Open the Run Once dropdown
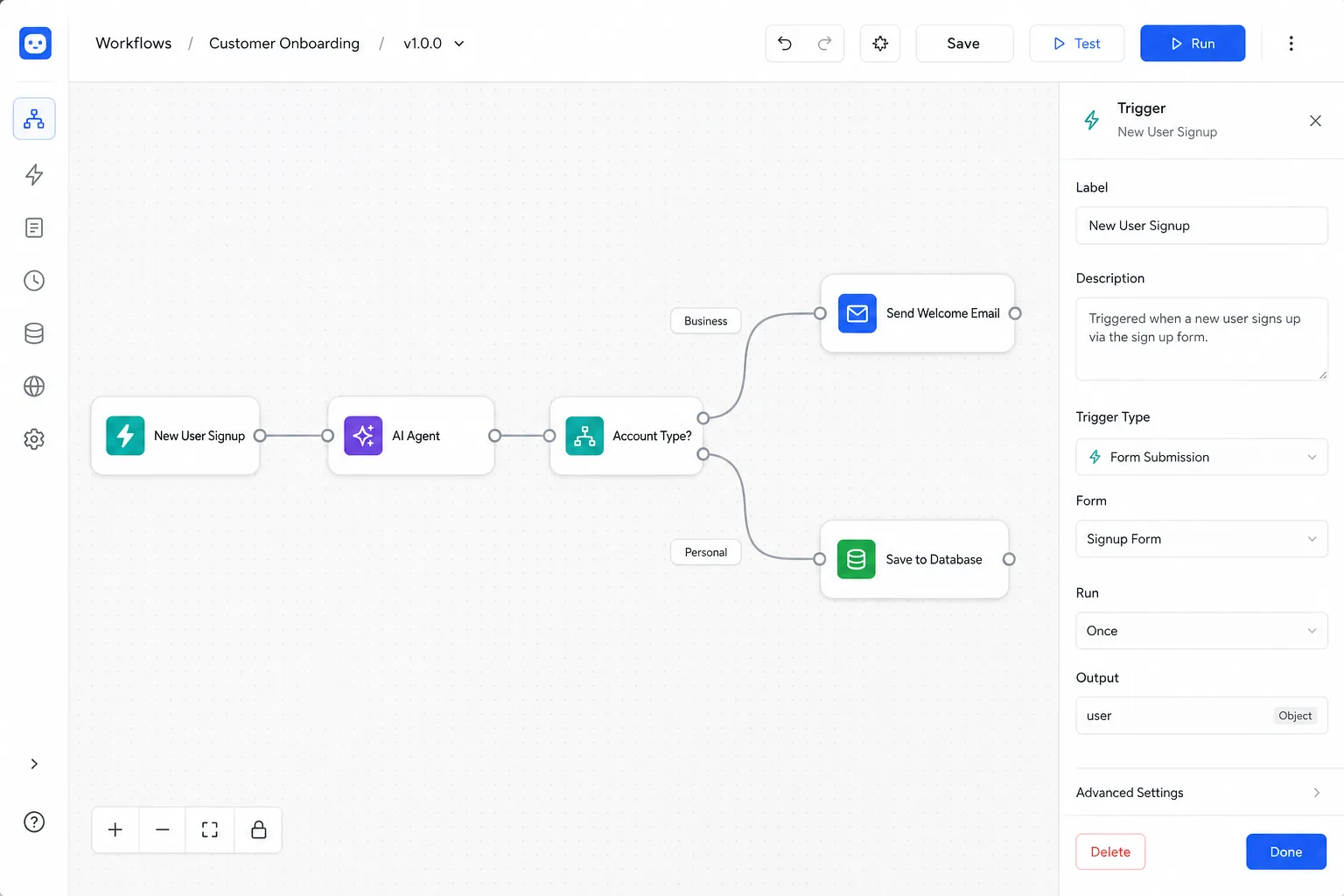This screenshot has height=896, width=1344. [1201, 631]
